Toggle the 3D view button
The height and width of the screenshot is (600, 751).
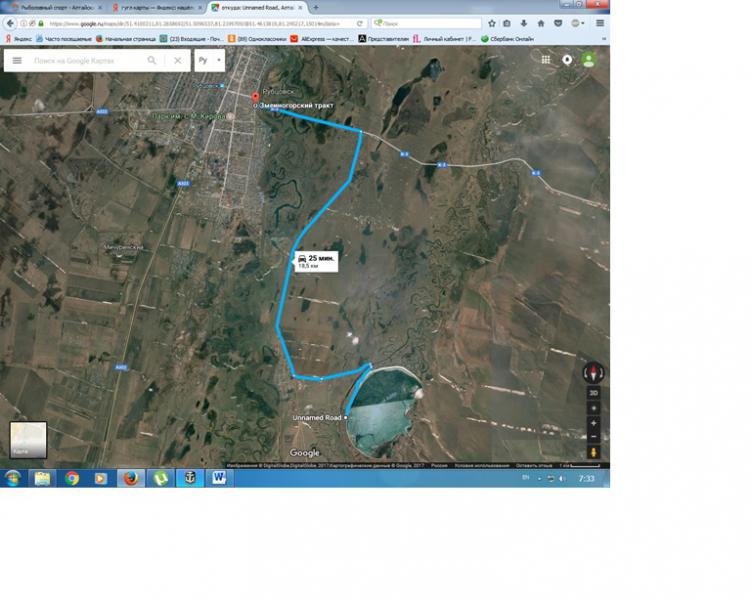tap(593, 393)
